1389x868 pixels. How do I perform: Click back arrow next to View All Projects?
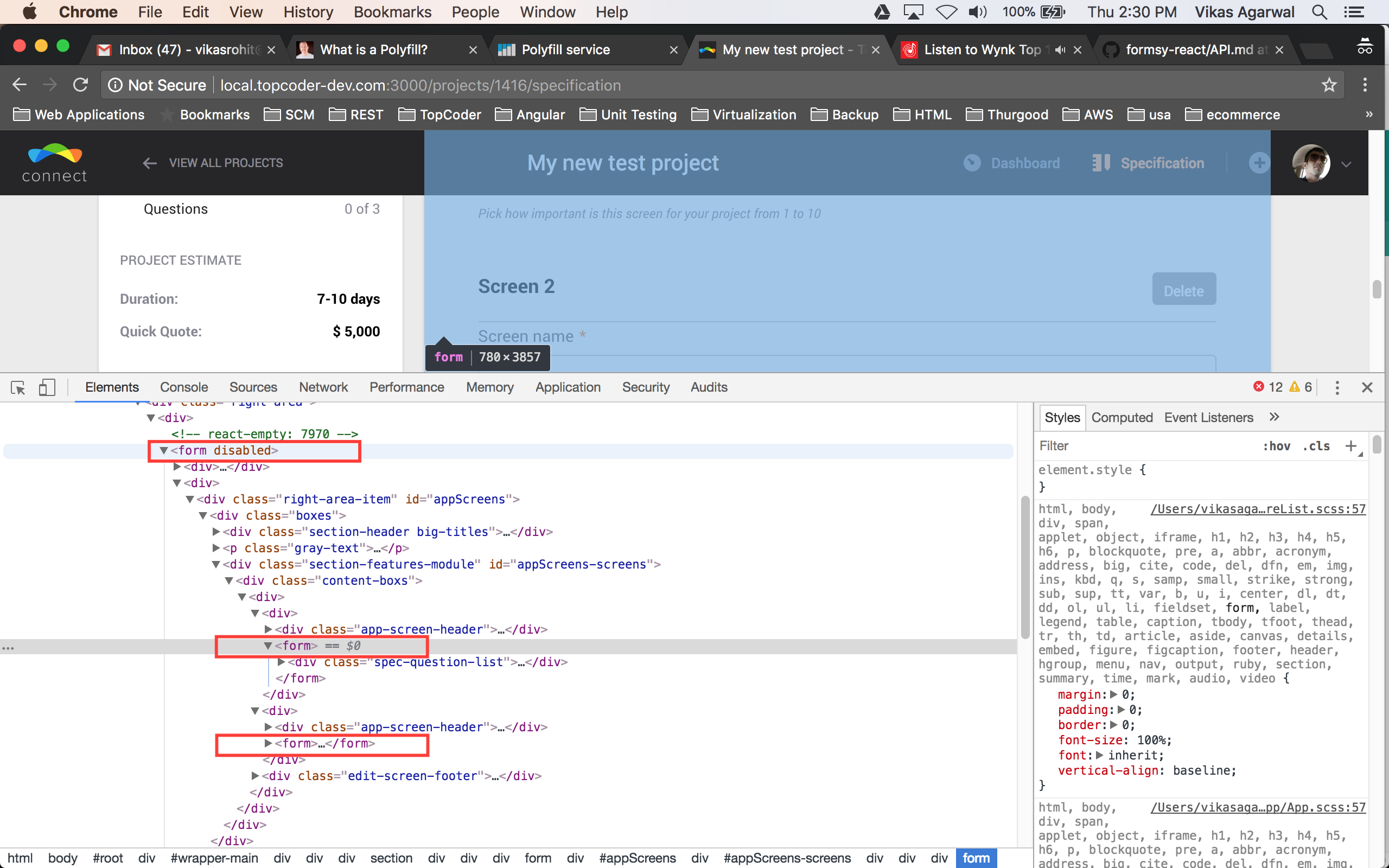[x=150, y=163]
